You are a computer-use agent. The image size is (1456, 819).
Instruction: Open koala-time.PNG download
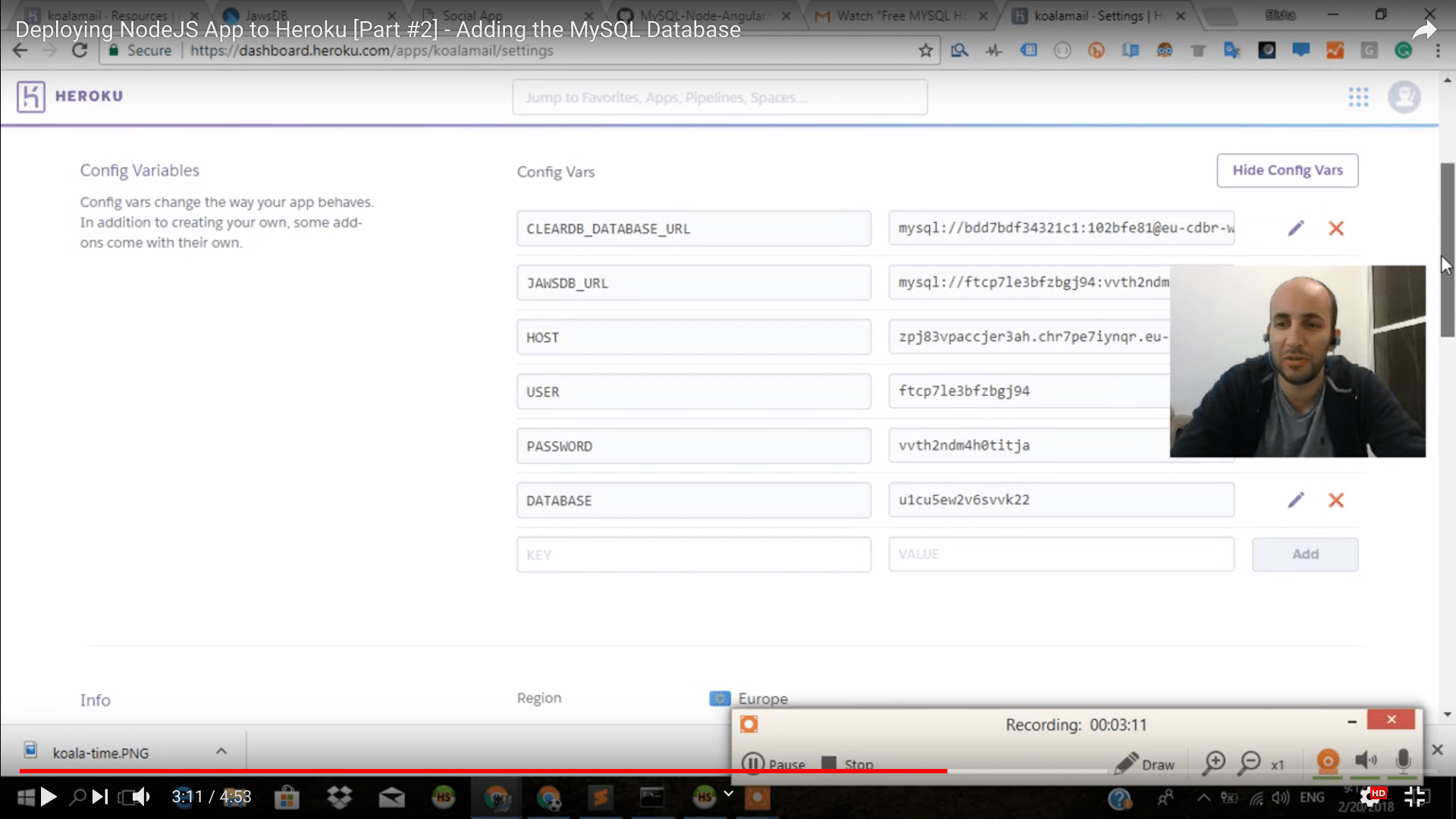click(100, 752)
